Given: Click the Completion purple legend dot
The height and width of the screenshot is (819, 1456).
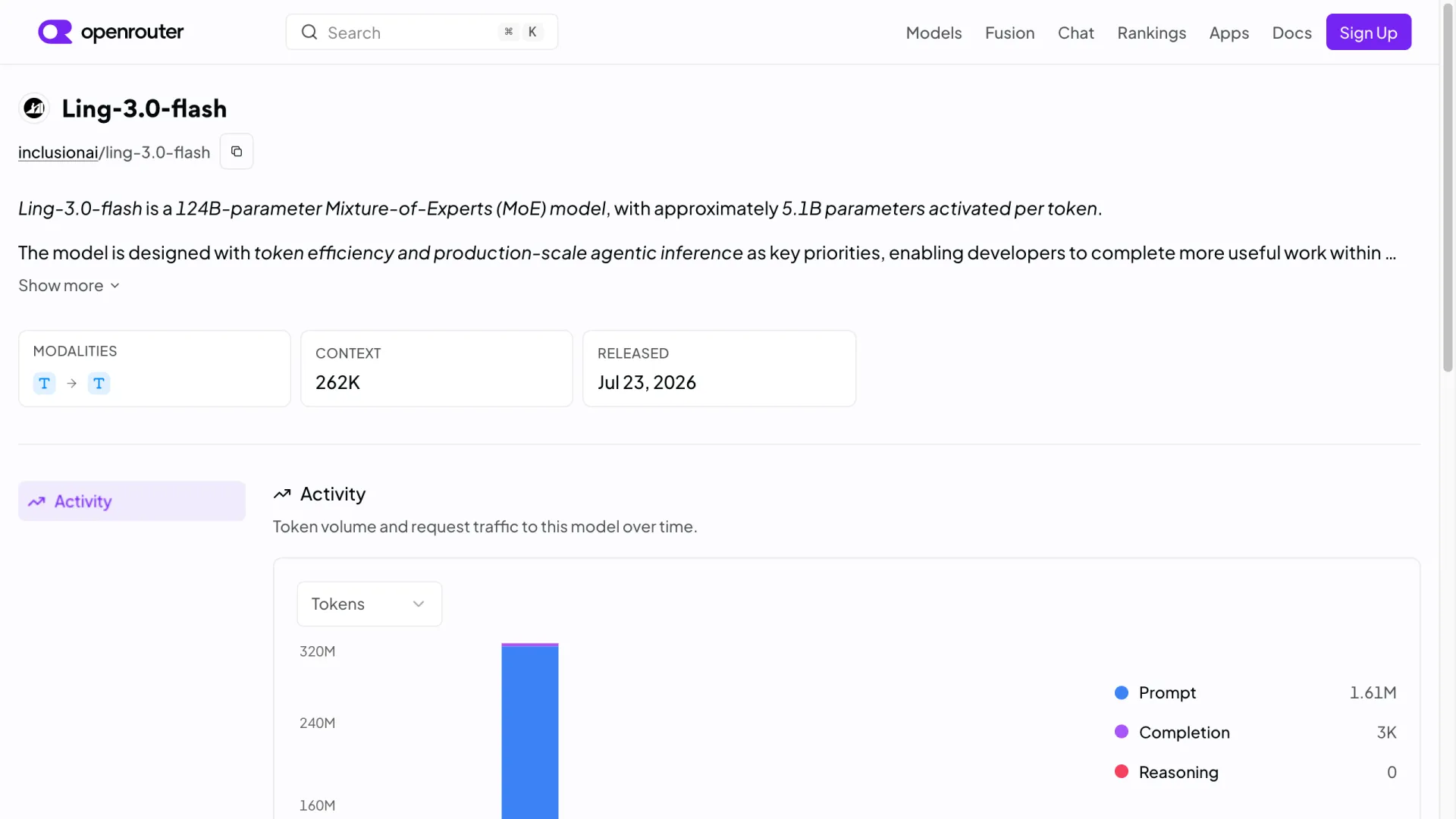Looking at the screenshot, I should 1122,732.
